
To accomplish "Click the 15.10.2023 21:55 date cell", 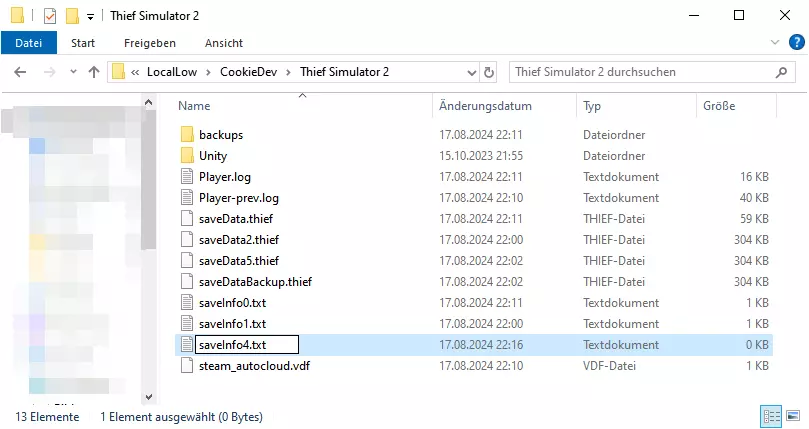I will [x=481, y=156].
